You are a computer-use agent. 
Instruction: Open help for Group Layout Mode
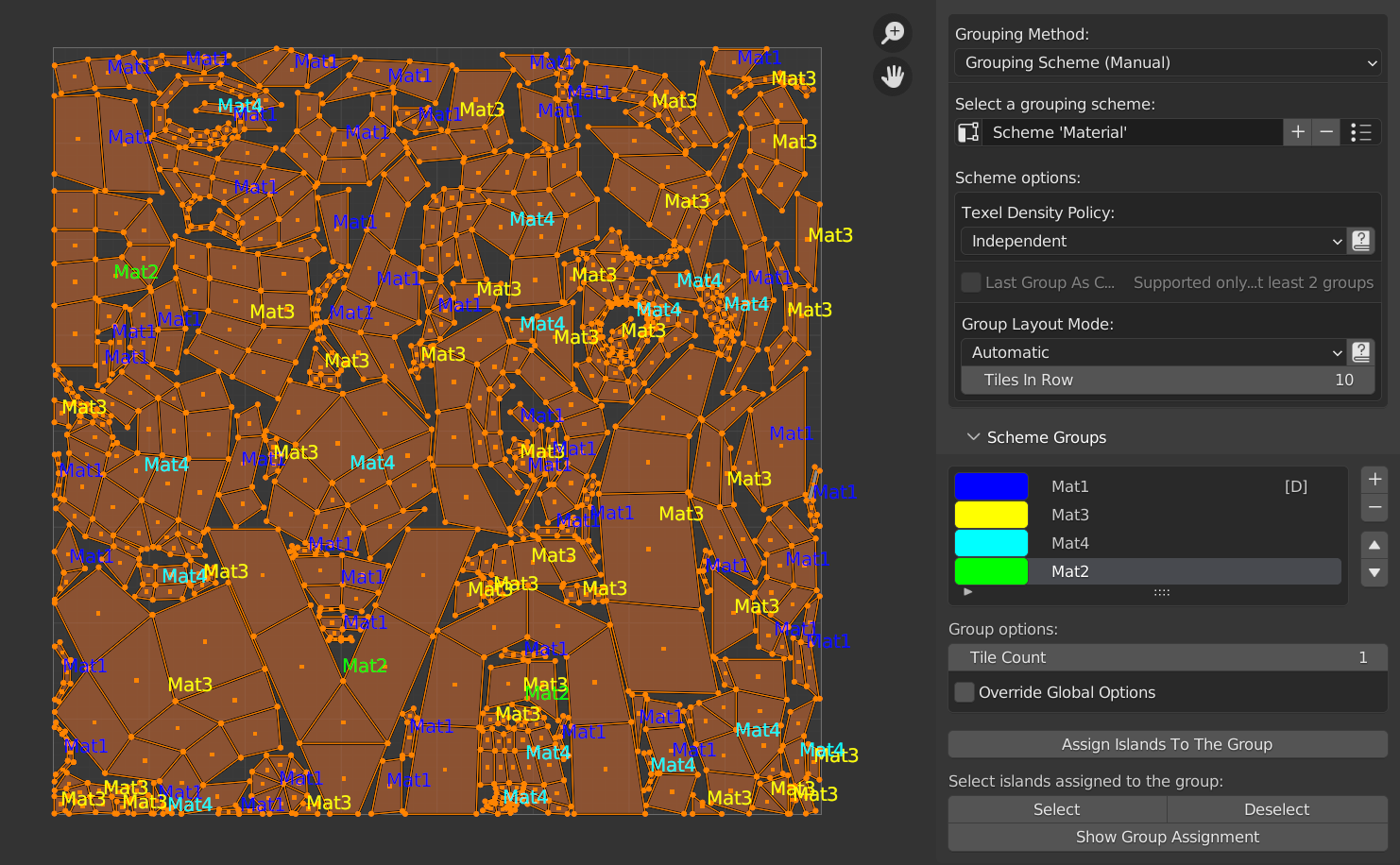coord(1360,352)
